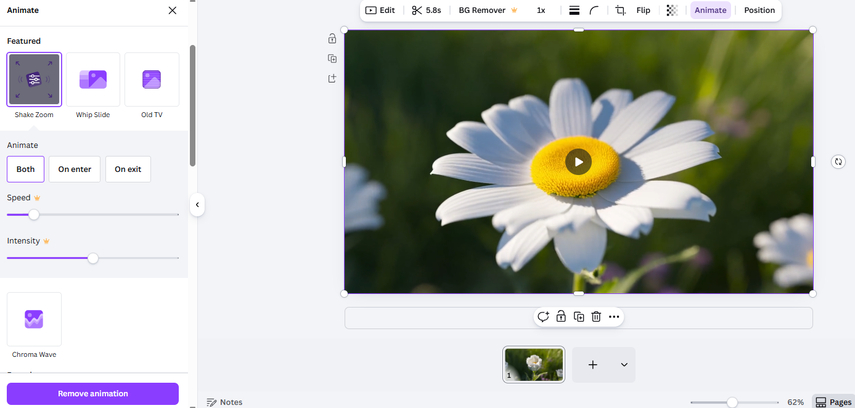Image resolution: width=855 pixels, height=408 pixels.
Task: Click the Speed slider handle
Action: tap(34, 215)
